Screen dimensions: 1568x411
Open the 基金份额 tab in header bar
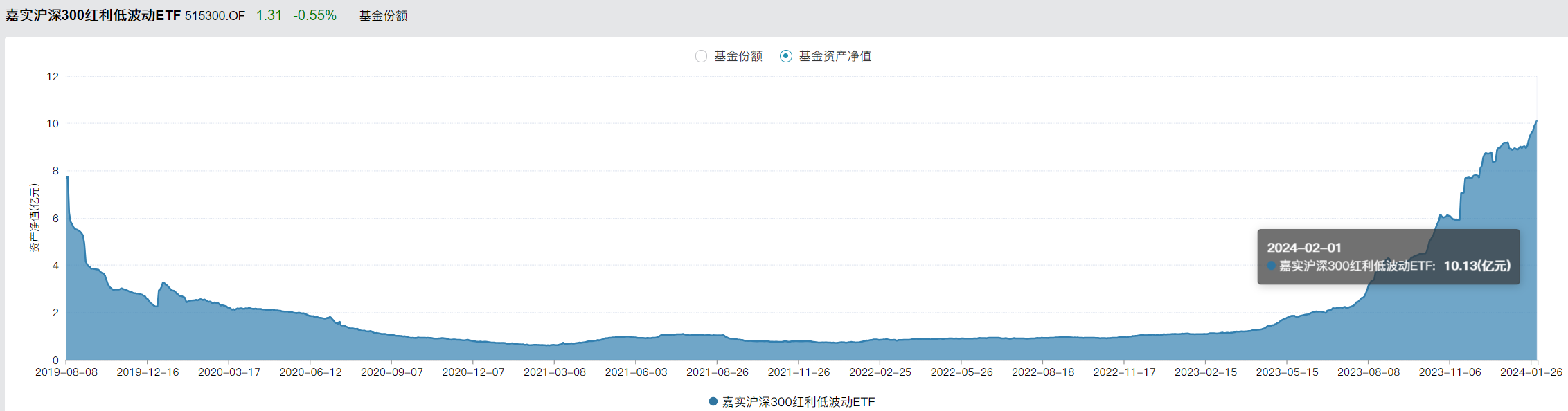pos(383,16)
